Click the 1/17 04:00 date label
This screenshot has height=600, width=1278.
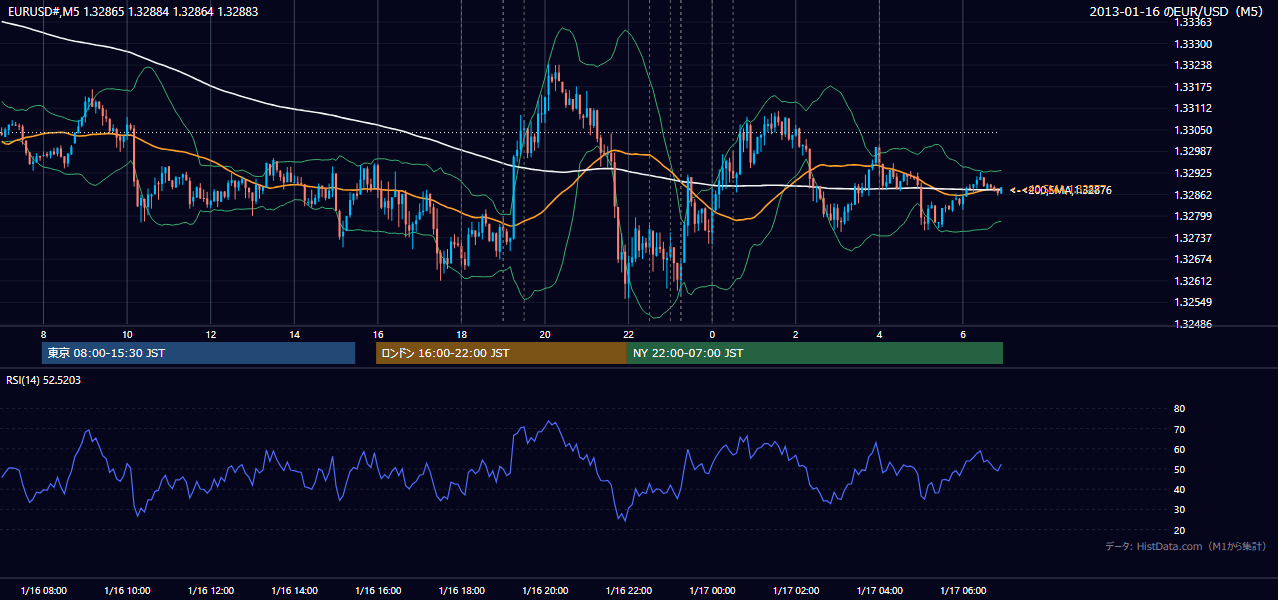880,591
